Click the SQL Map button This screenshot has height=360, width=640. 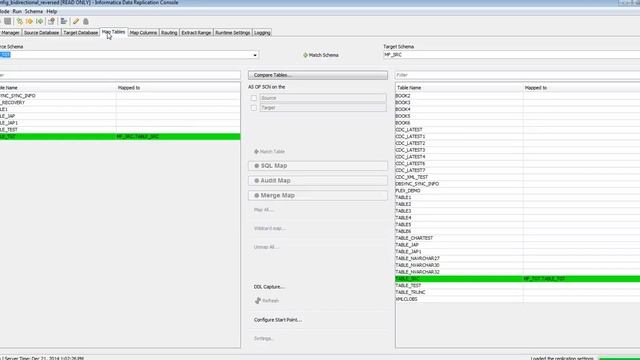pyautogui.click(x=318, y=166)
